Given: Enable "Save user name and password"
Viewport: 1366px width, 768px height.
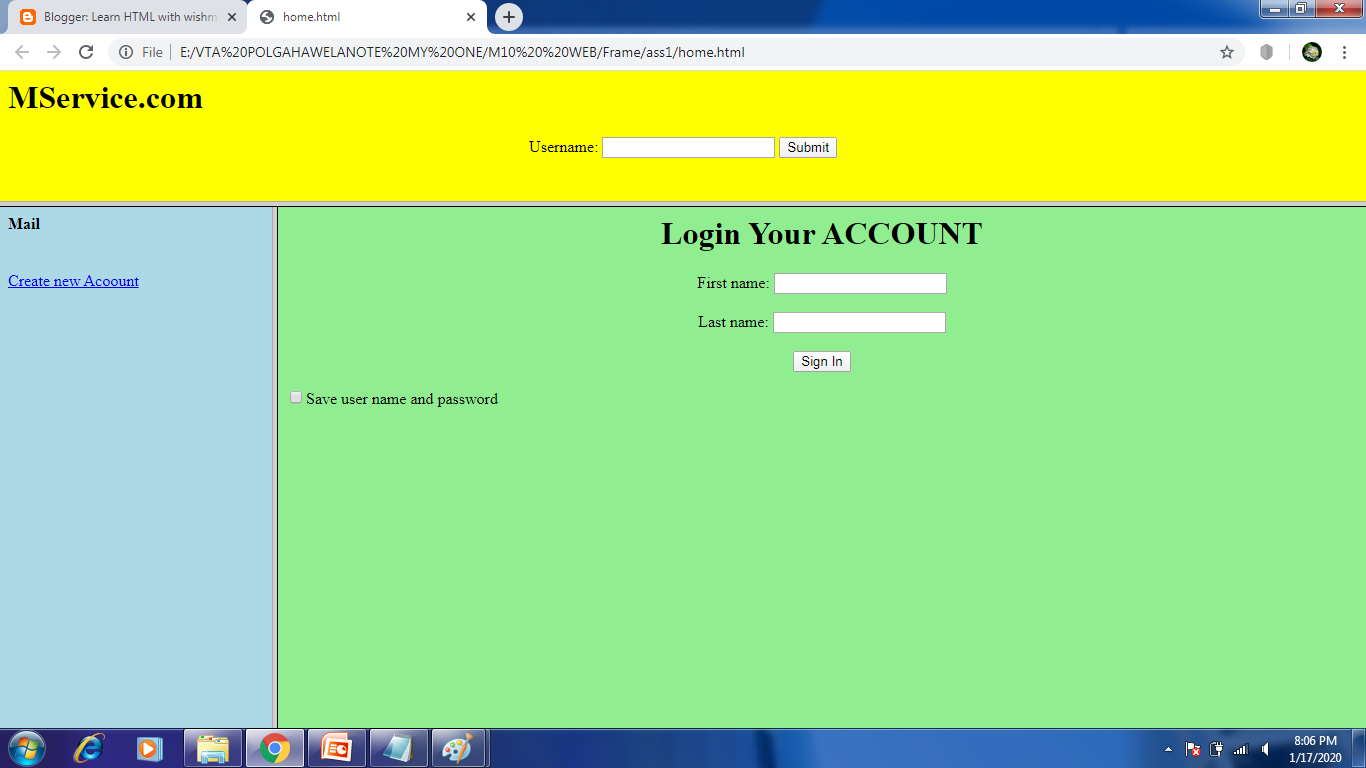Looking at the screenshot, I should [x=295, y=397].
